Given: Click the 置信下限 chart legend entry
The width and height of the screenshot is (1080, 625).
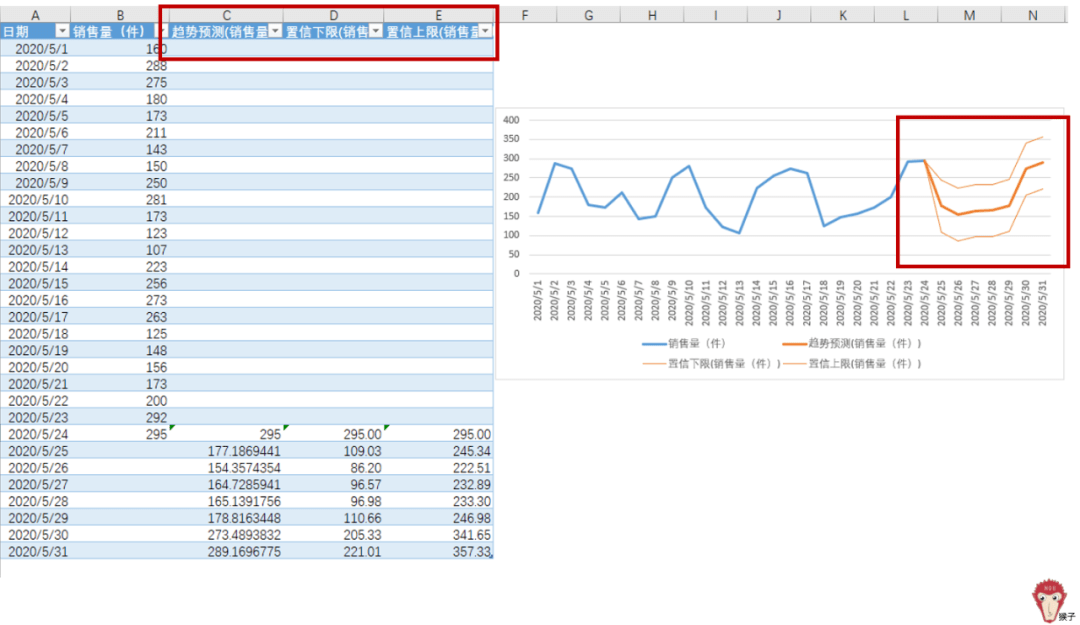Looking at the screenshot, I should (x=712, y=363).
